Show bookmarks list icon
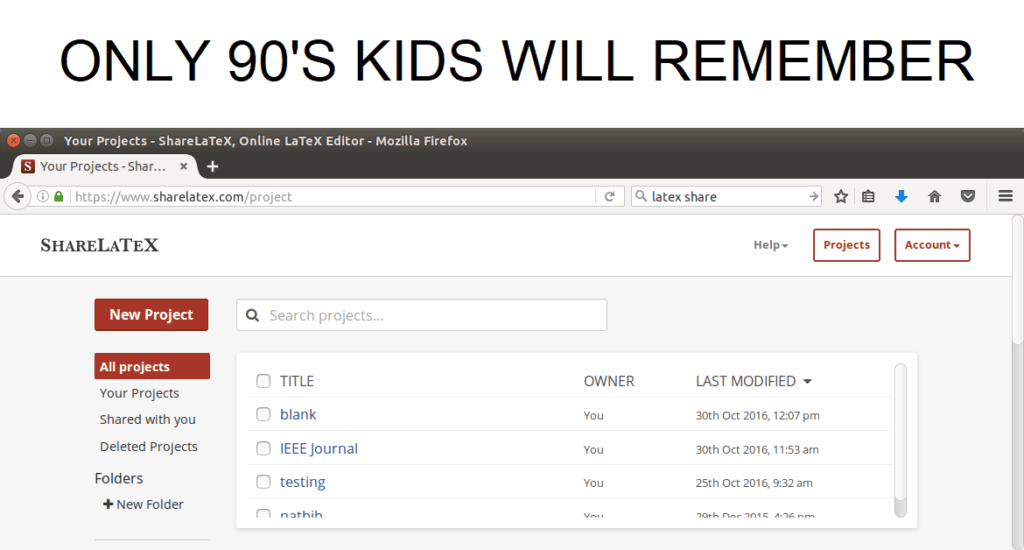Screen dimensions: 1024x550 pos(868,196)
